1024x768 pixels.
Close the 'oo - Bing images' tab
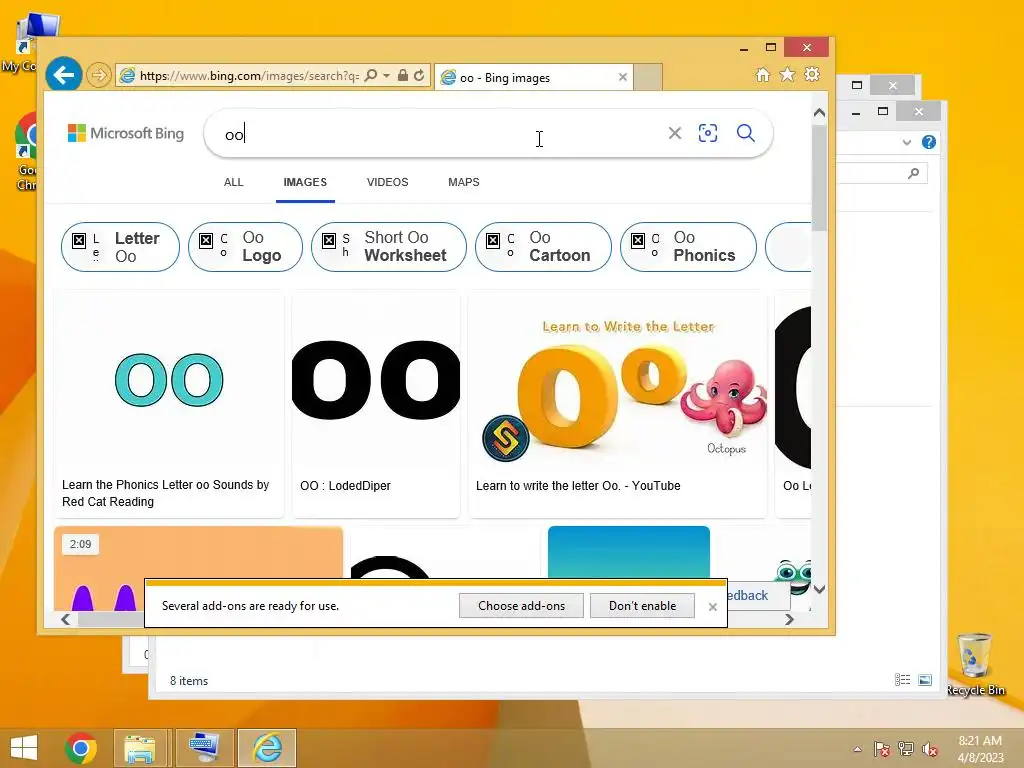pos(623,77)
